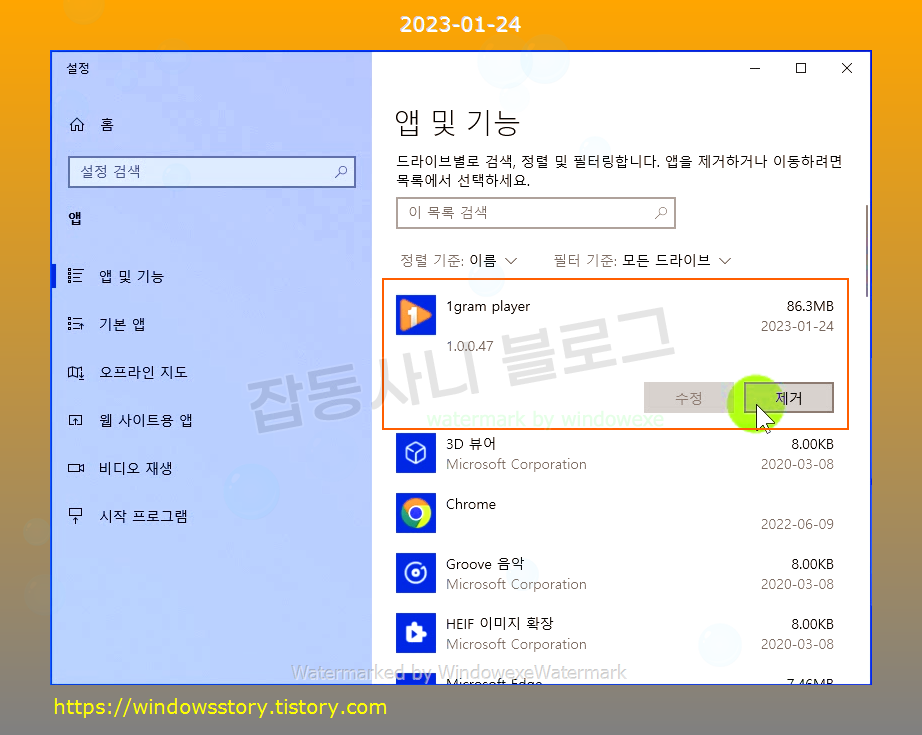Image resolution: width=922 pixels, height=735 pixels.
Task: Click the HEIF 이미지 확장 icon
Action: click(x=416, y=633)
